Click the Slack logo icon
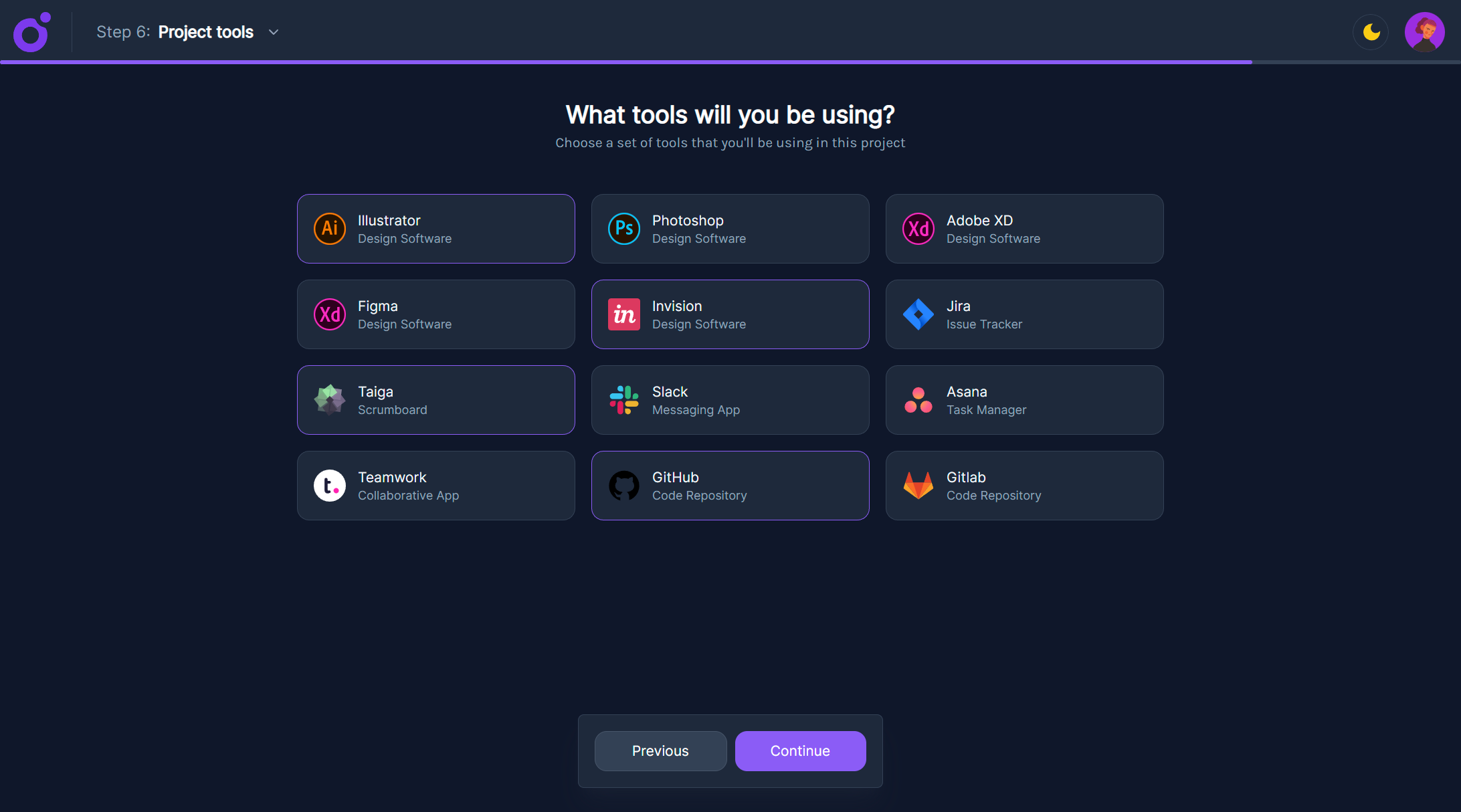 click(x=624, y=400)
